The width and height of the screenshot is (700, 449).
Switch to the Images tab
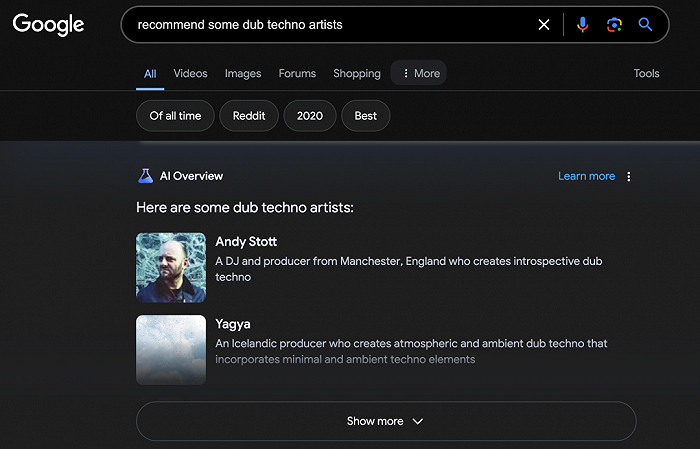243,73
